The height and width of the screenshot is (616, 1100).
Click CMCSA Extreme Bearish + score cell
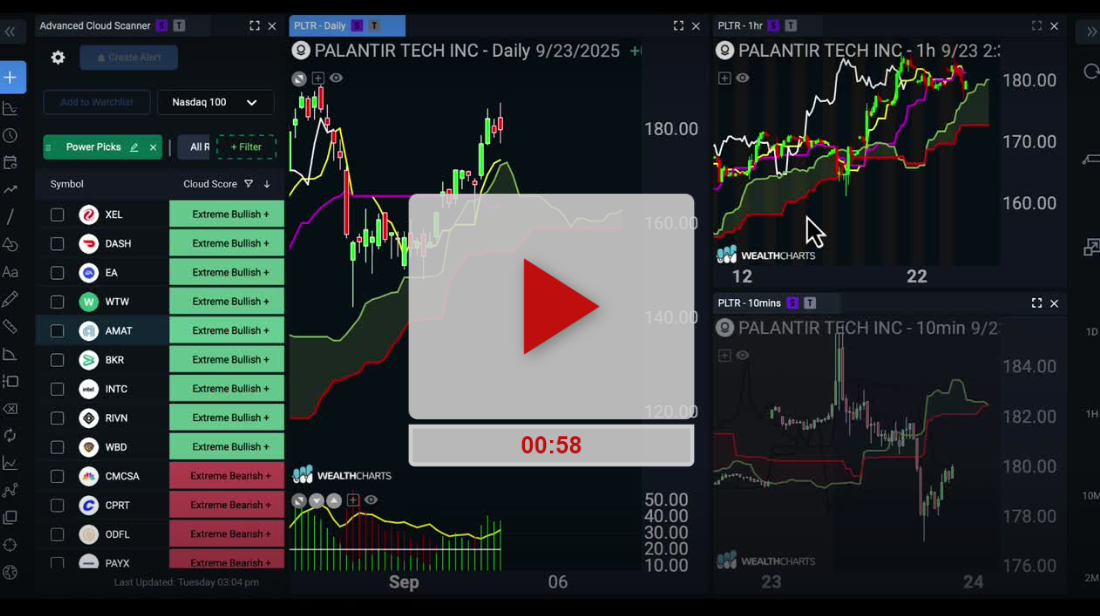[227, 476]
